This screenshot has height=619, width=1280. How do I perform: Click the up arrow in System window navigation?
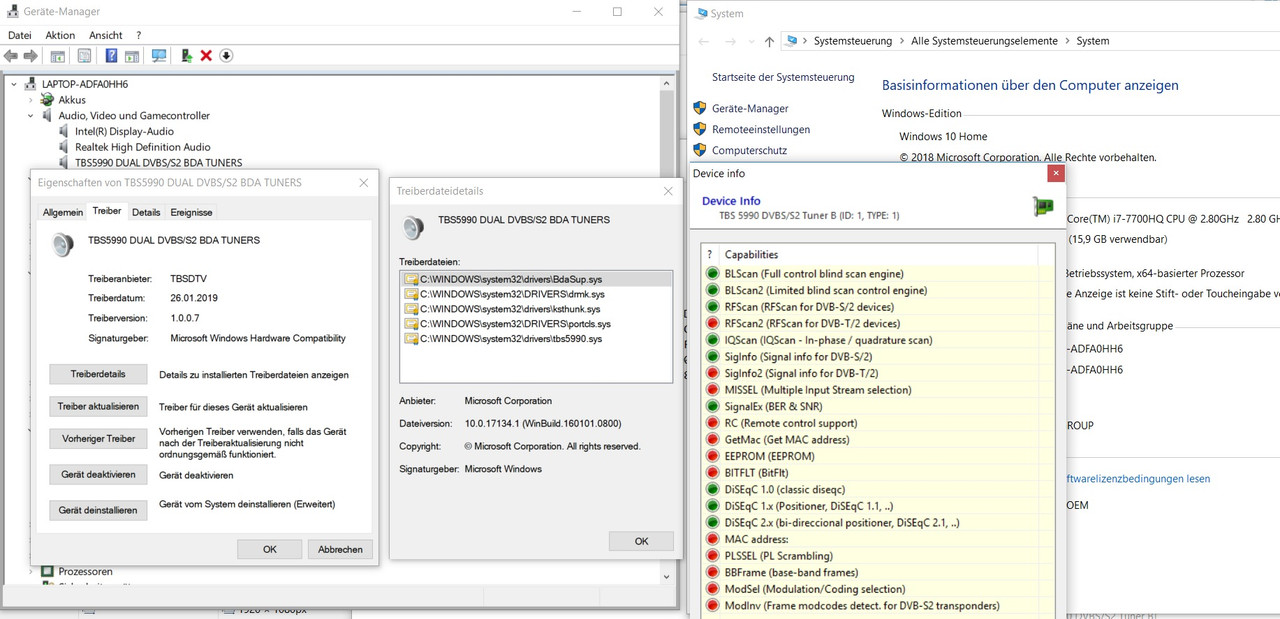point(768,41)
